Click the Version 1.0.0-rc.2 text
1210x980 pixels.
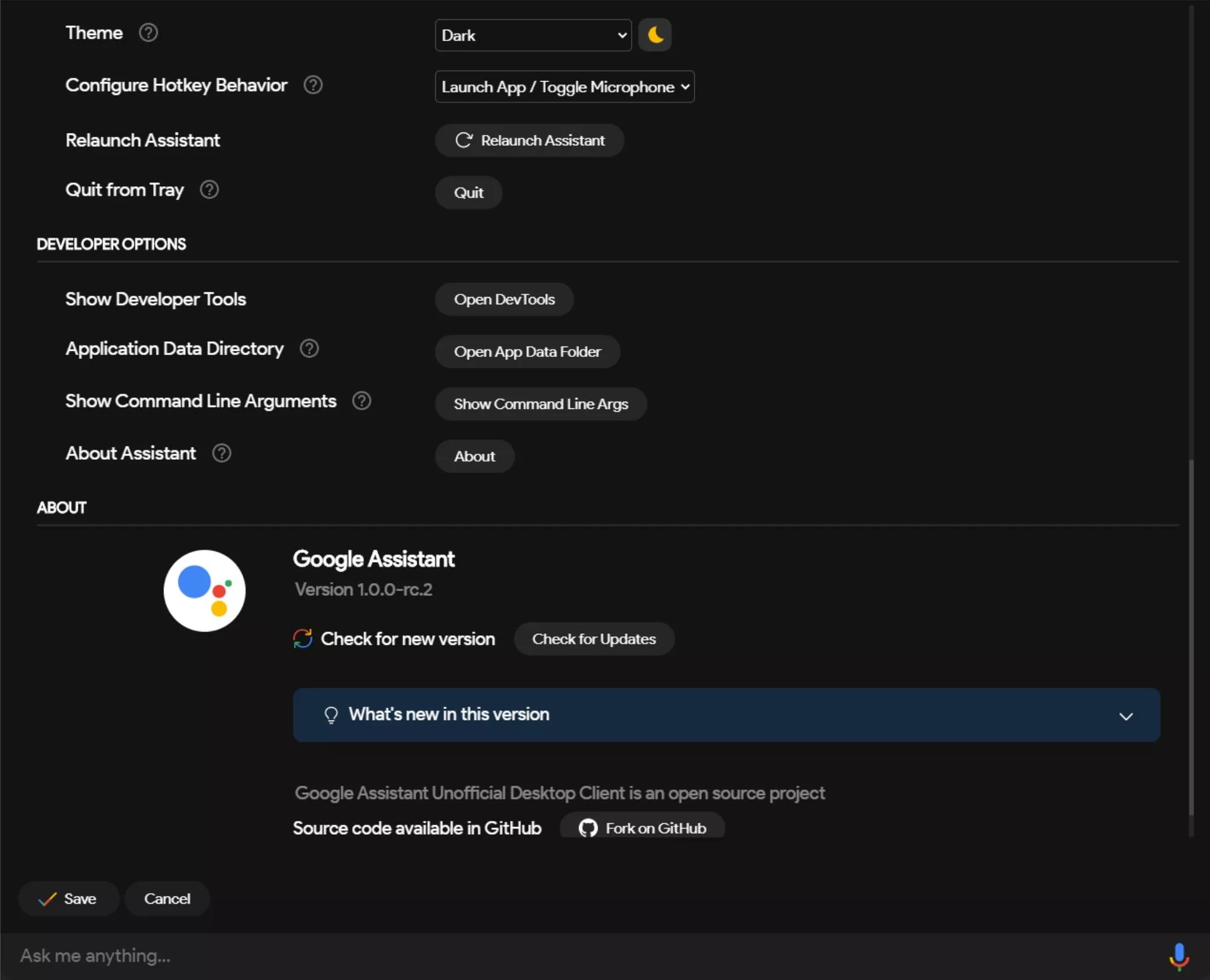(364, 590)
